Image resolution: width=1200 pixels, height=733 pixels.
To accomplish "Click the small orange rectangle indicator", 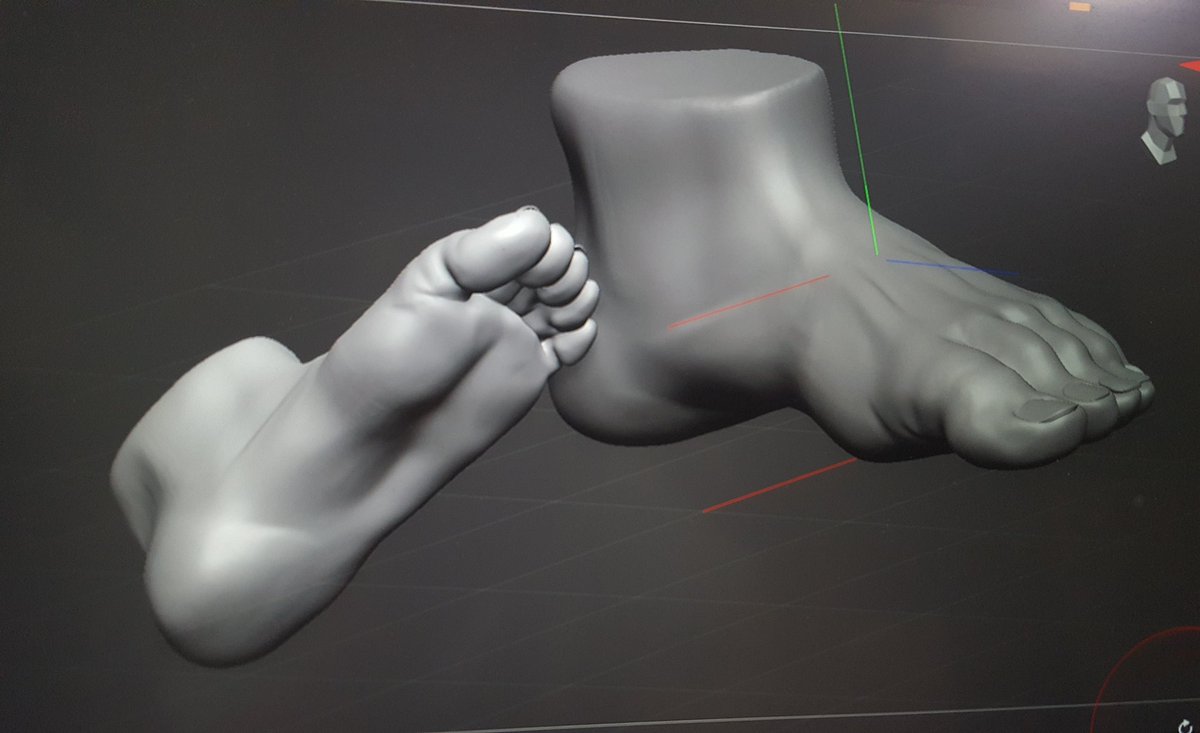I will [1079, 6].
